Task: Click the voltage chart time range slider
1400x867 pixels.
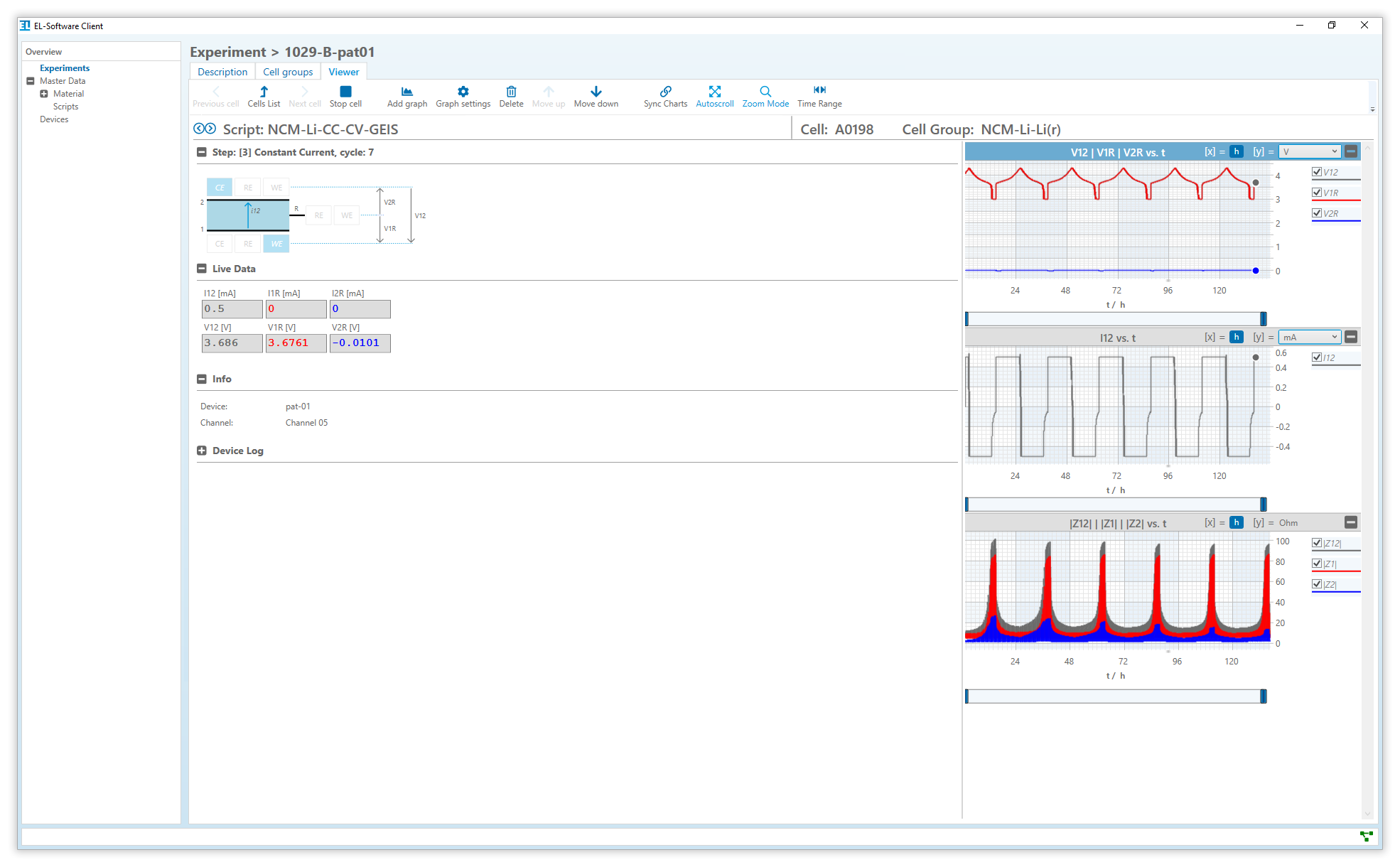Action: [x=1116, y=318]
